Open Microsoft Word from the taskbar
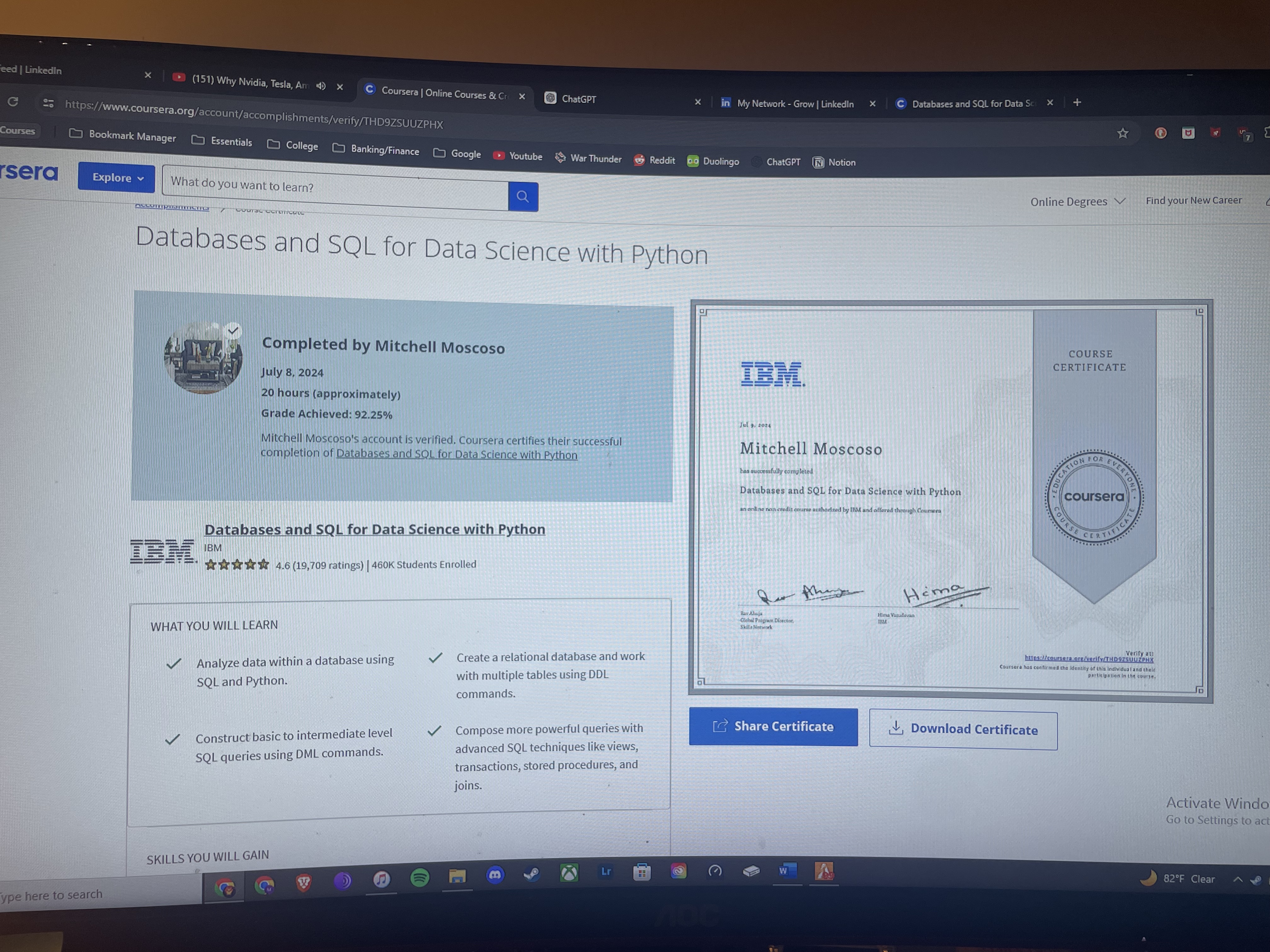1270x952 pixels. [x=787, y=870]
